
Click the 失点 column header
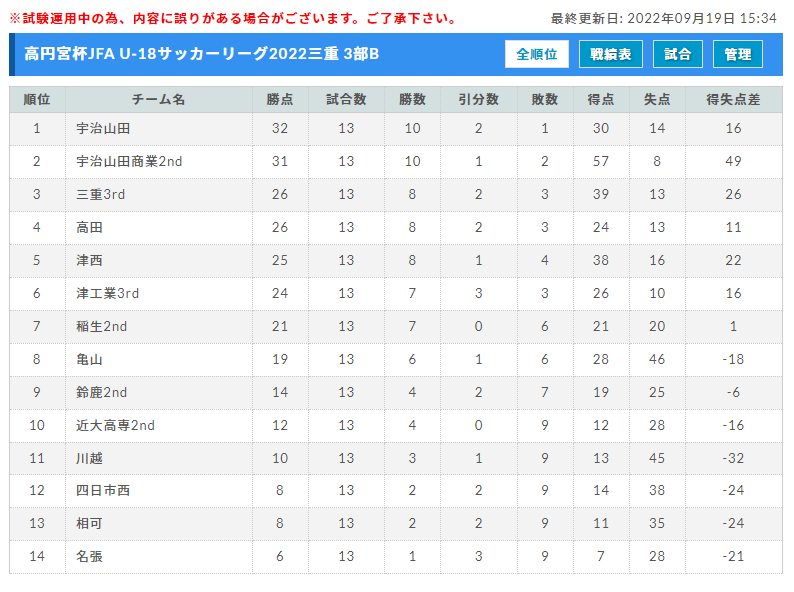[657, 99]
